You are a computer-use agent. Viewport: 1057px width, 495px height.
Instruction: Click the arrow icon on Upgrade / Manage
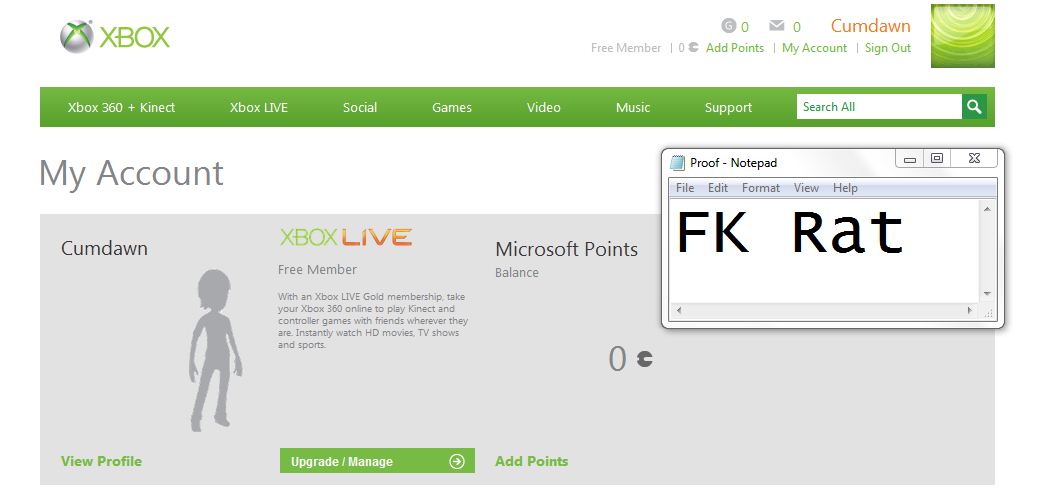pos(457,461)
